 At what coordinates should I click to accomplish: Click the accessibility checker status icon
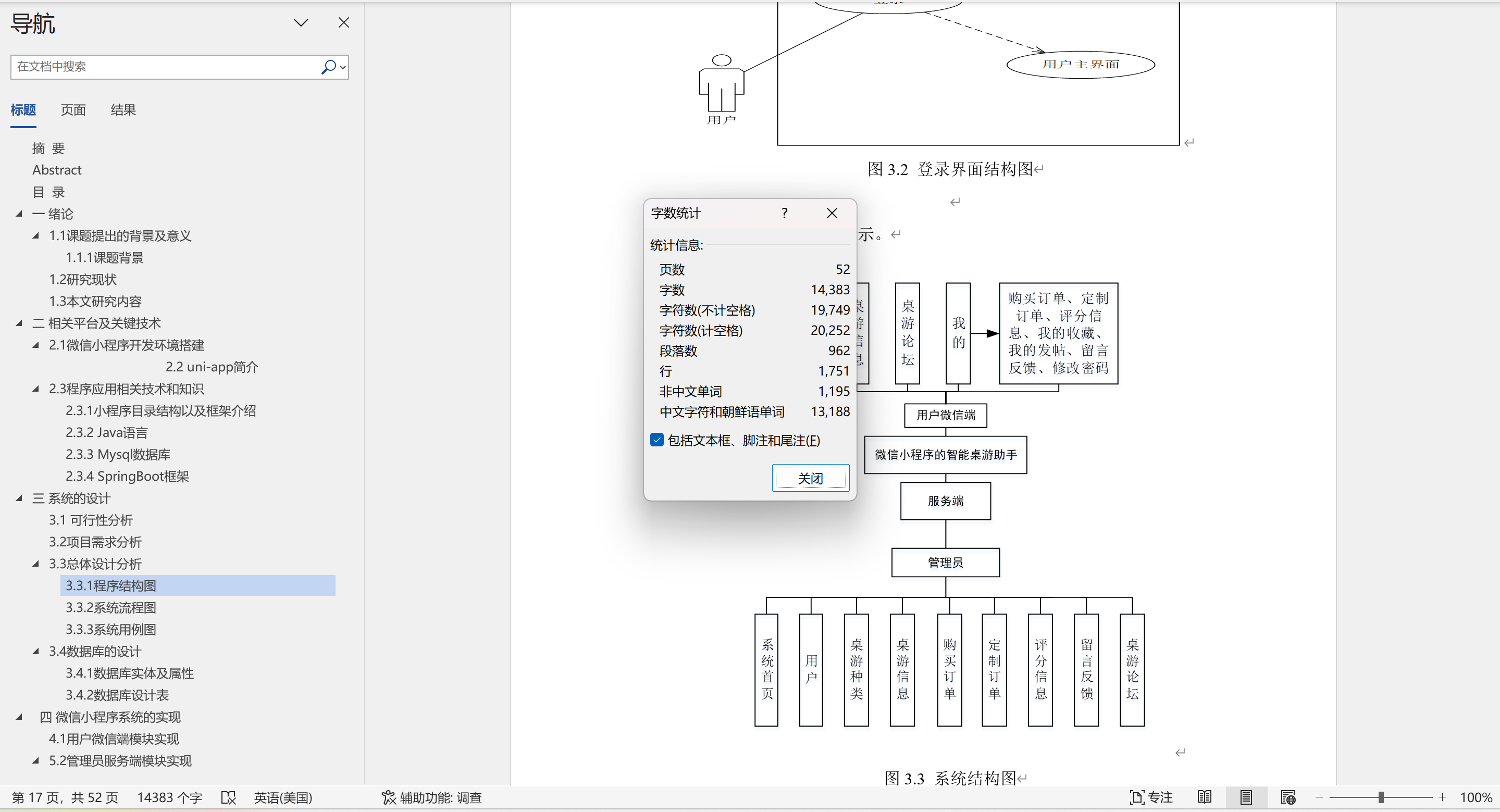(x=388, y=797)
